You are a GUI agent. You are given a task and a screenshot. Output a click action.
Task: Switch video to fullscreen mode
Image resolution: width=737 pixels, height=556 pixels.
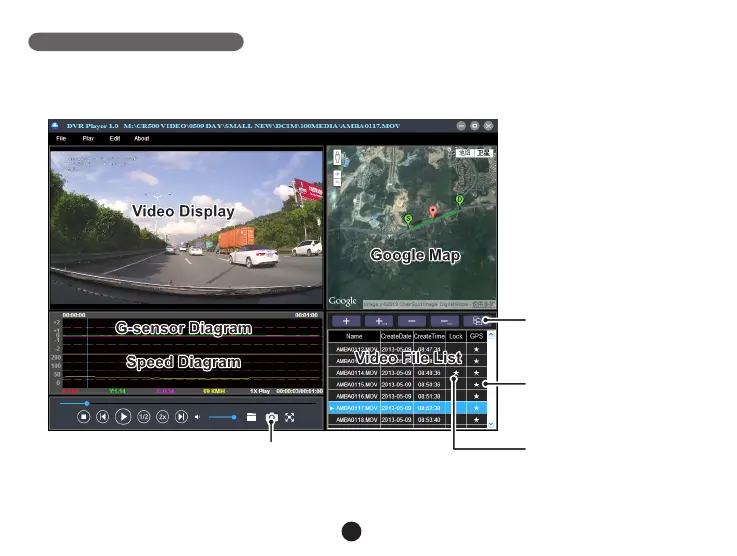coord(290,417)
